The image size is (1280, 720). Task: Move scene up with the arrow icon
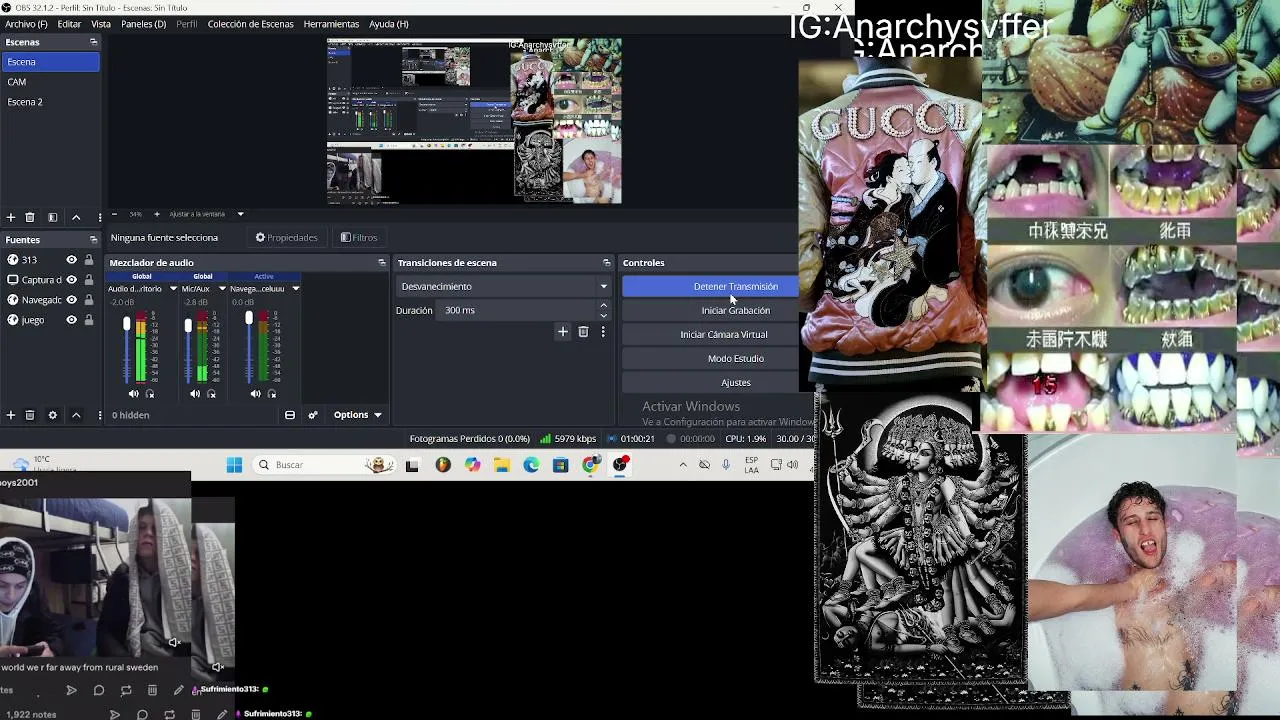[x=76, y=217]
